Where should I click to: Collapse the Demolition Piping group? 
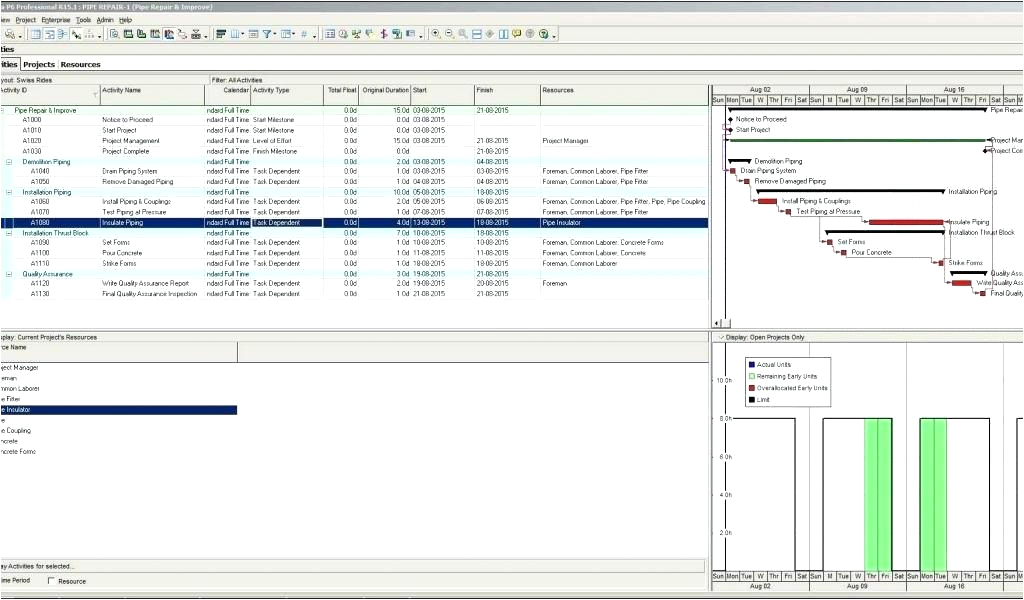(9, 161)
